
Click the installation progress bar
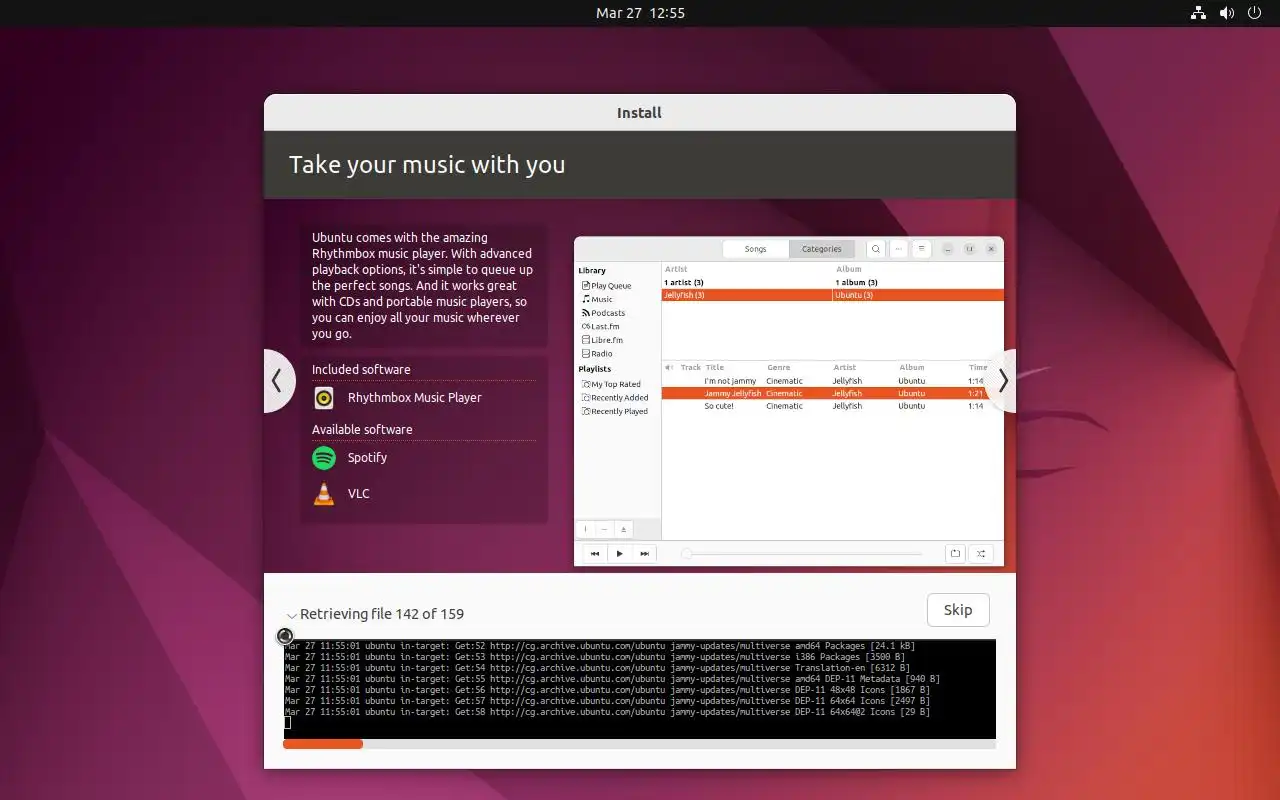[x=640, y=744]
